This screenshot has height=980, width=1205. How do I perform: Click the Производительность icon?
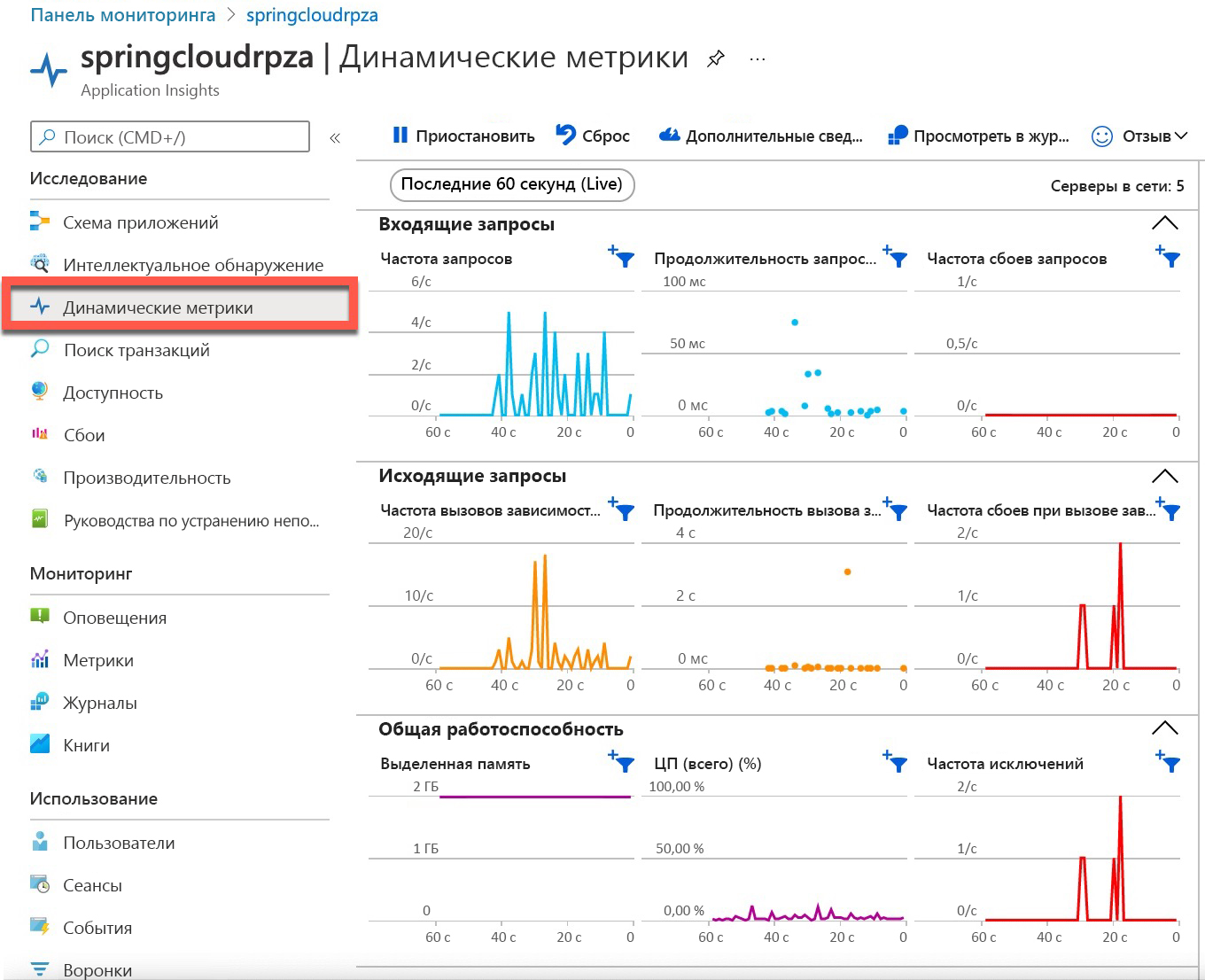coord(40,477)
